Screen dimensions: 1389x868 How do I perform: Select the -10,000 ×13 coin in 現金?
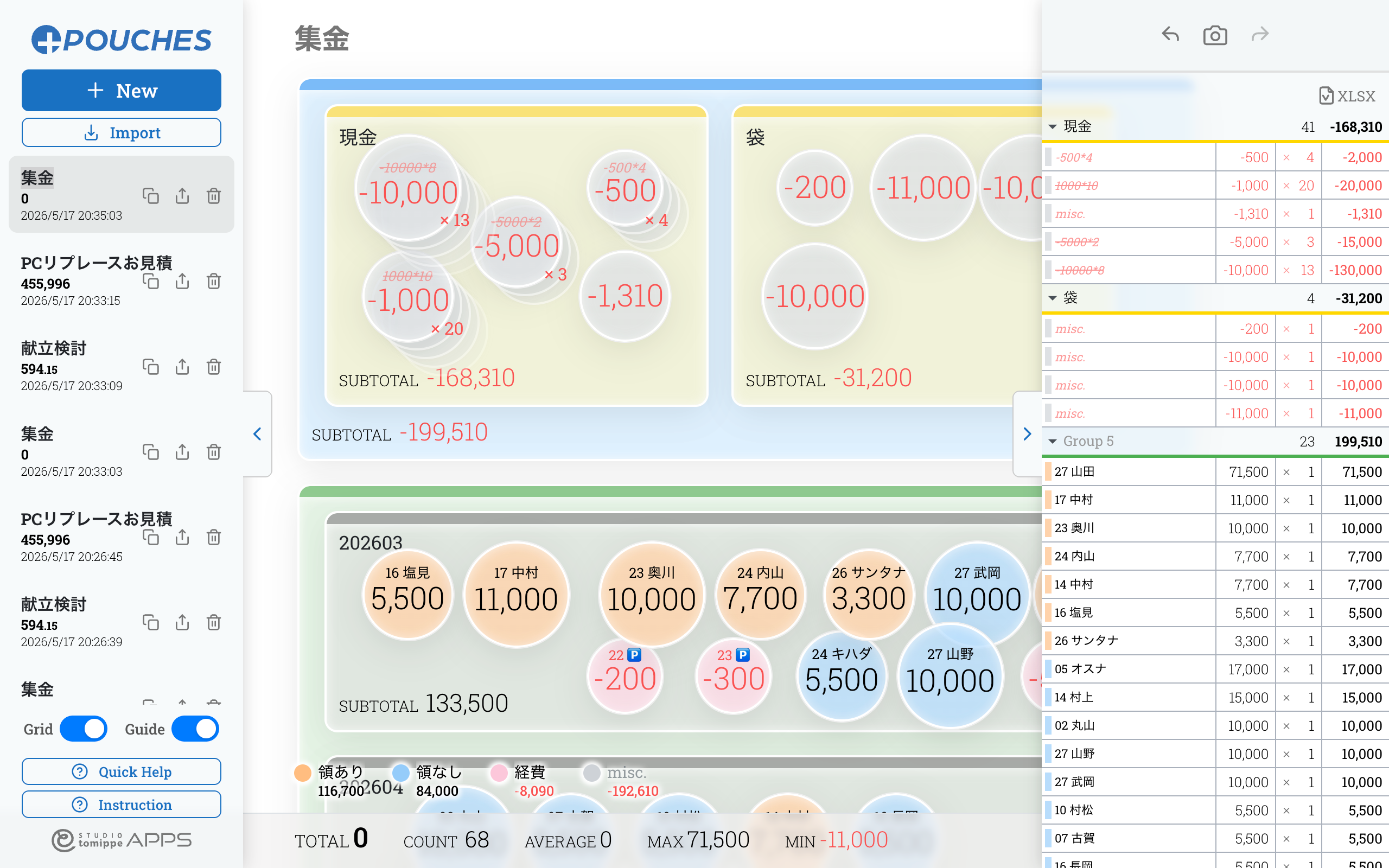point(407,188)
